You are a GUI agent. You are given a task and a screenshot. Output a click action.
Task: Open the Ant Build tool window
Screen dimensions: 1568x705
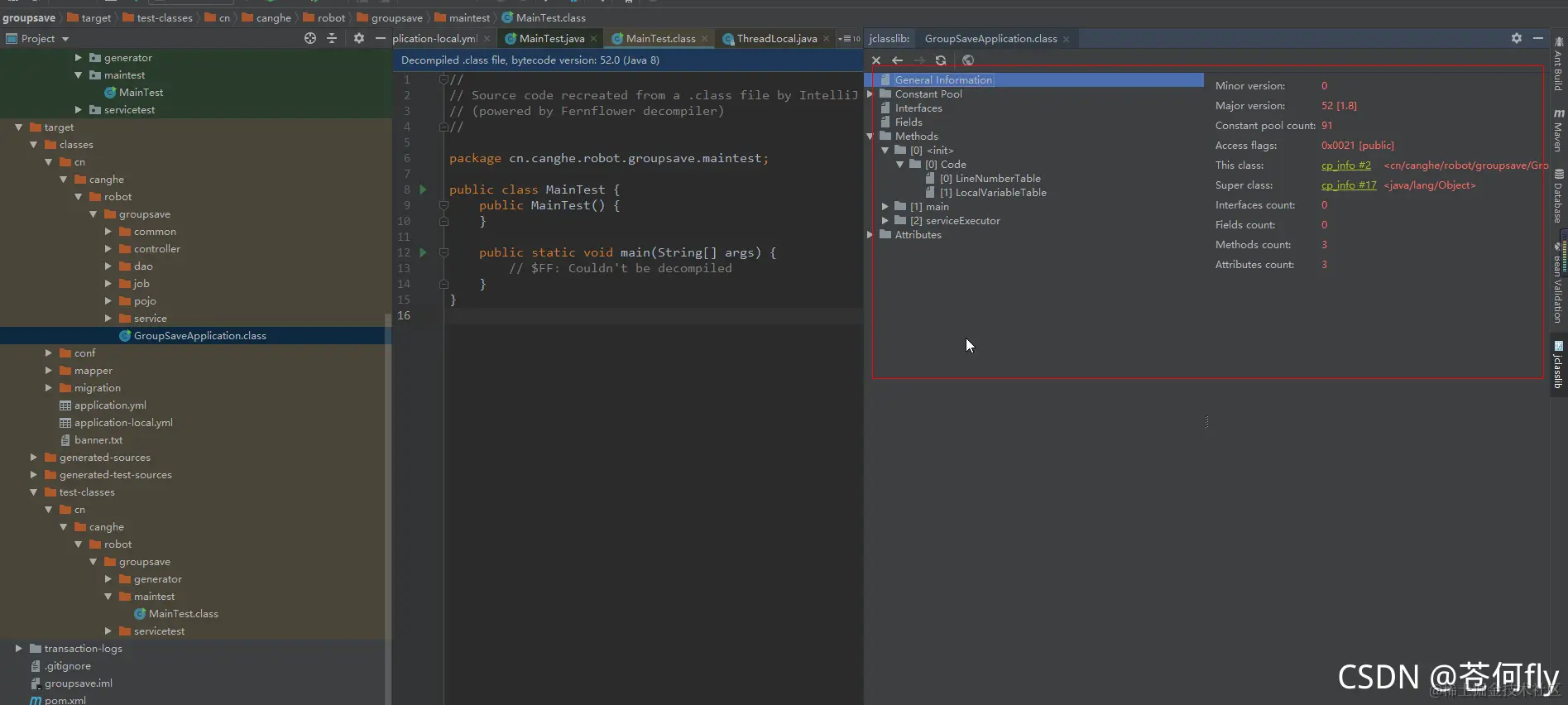1559,64
